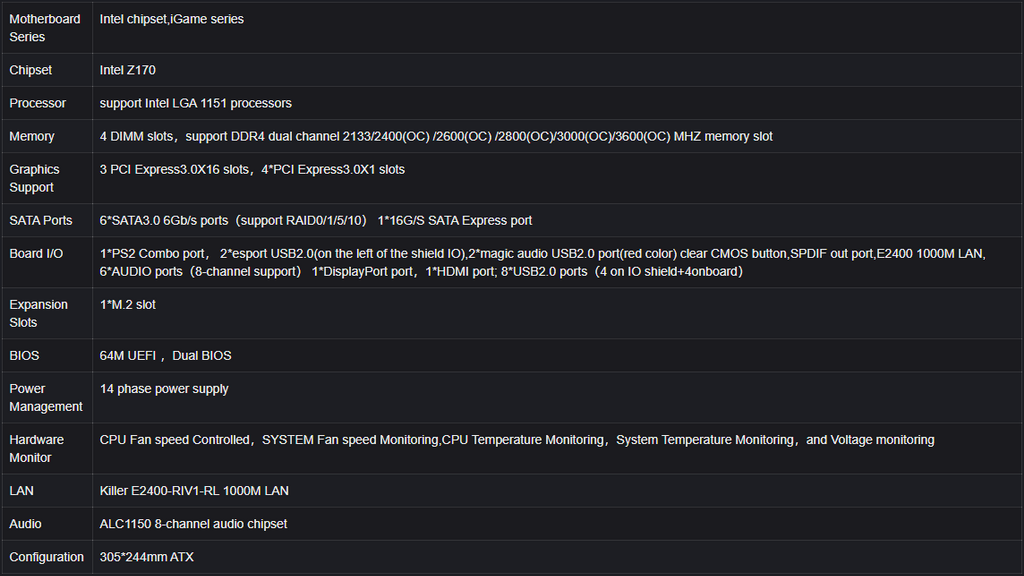Click the "Board I/O" row label
Screen dimensions: 1024x576
pos(35,253)
